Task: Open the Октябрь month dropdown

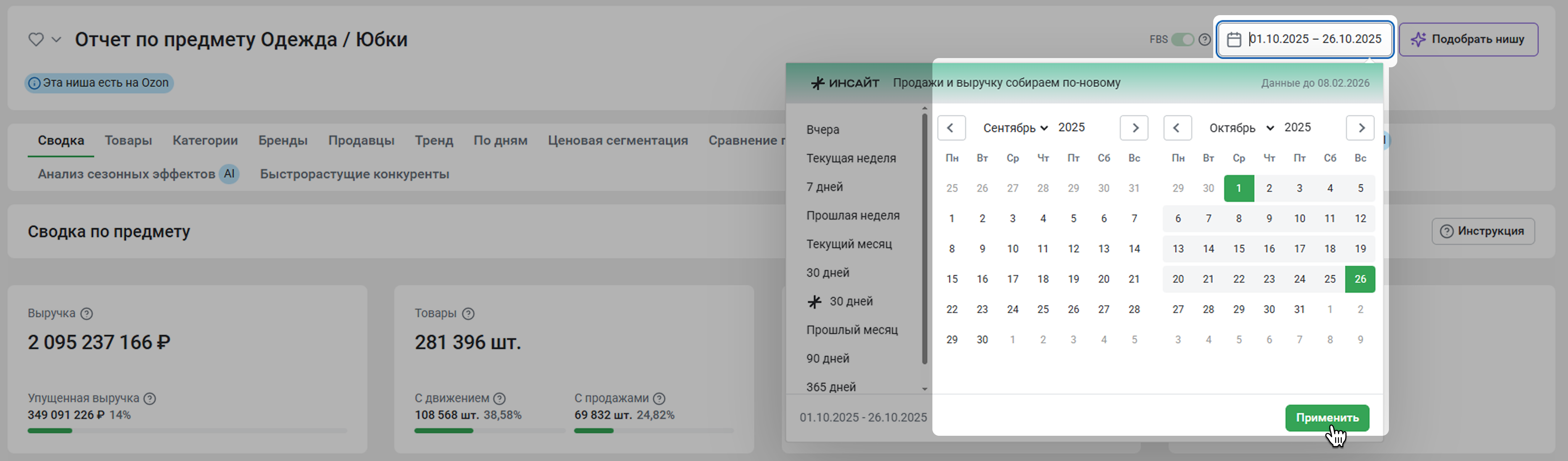Action: 1241,128
